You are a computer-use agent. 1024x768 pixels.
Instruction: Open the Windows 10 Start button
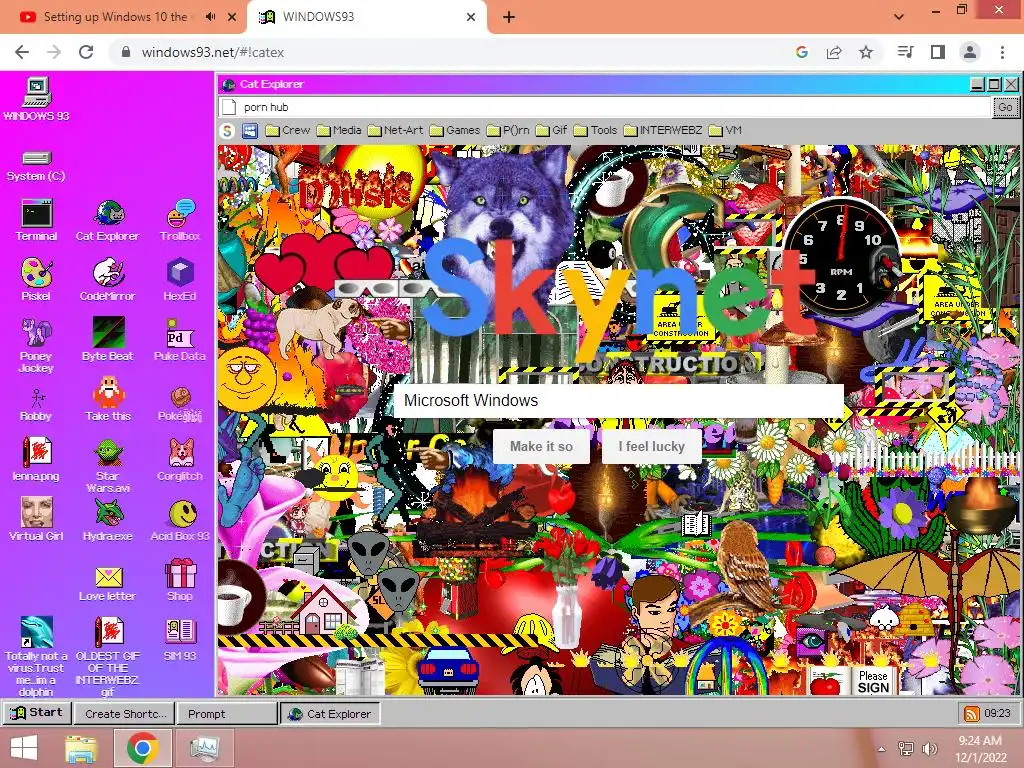(24, 748)
